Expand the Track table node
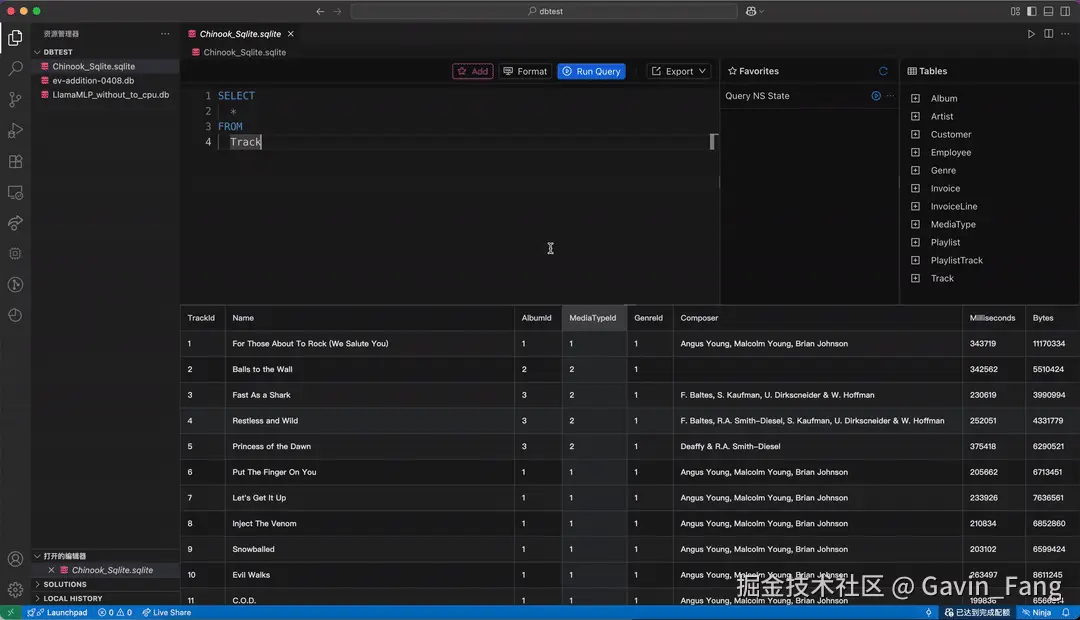This screenshot has height=620, width=1080. click(x=915, y=278)
